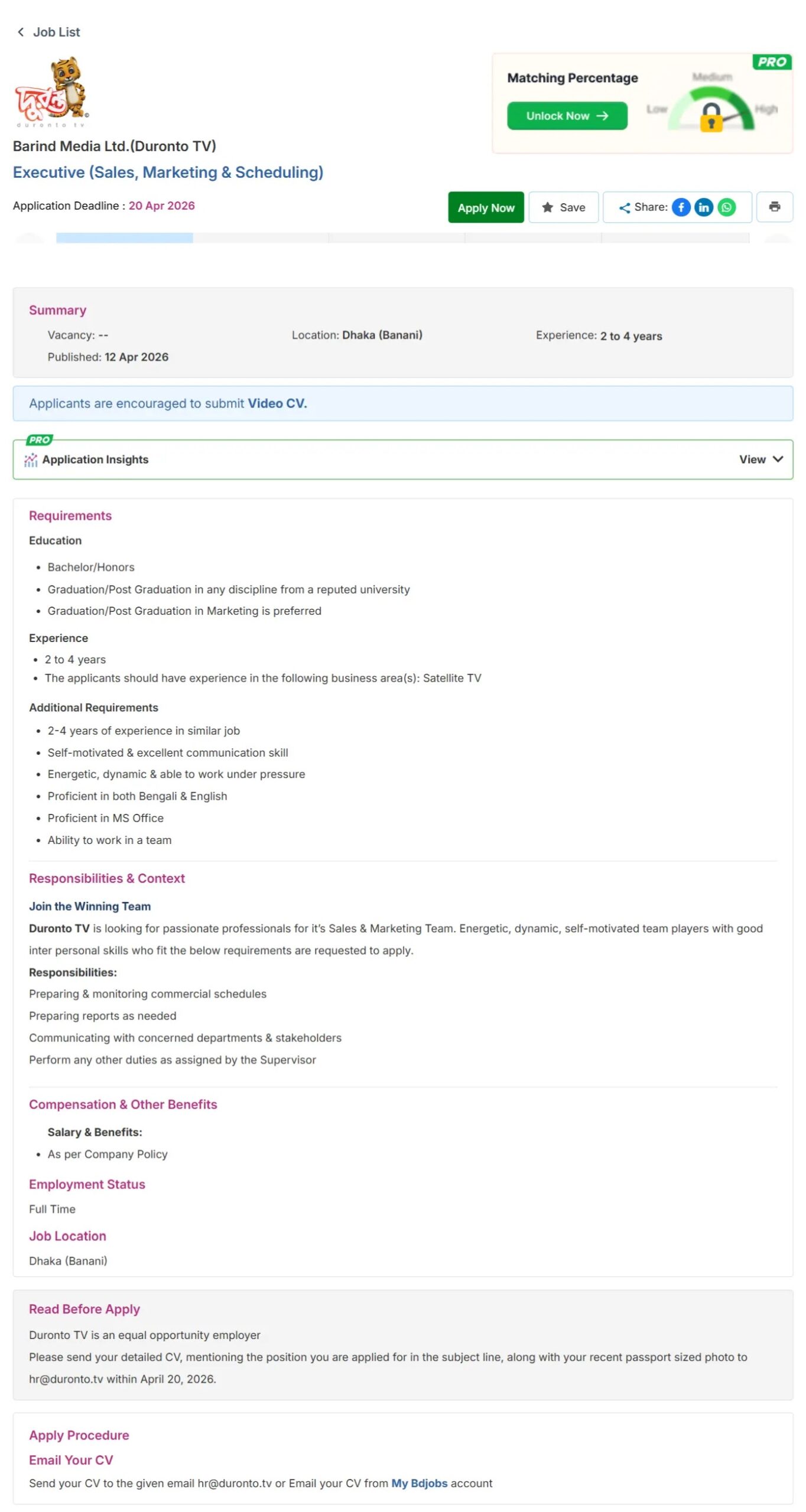Click the PRO badge on Matching Percentage
Screen dimensions: 806x1512
click(x=771, y=62)
